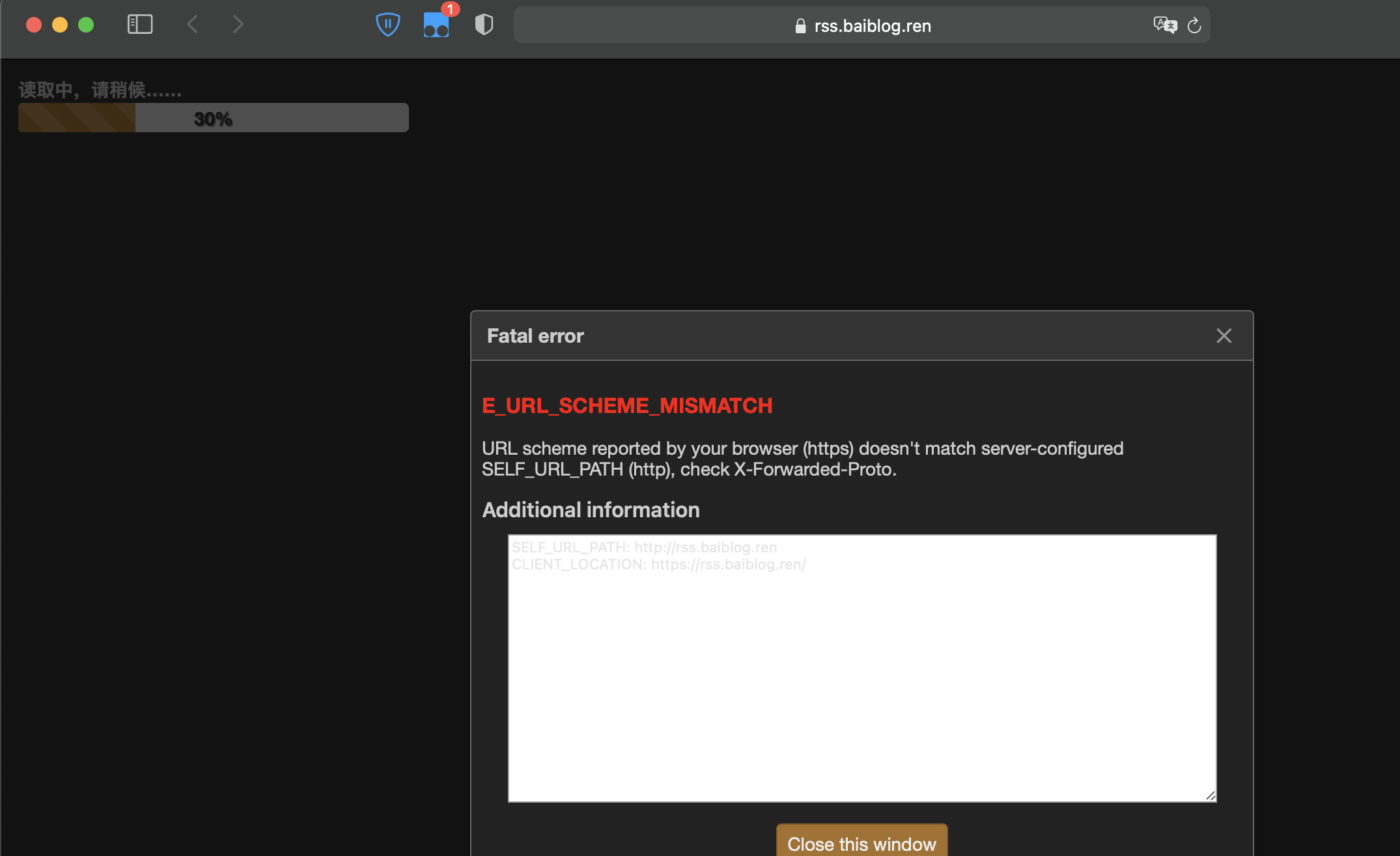Reload the page

click(1194, 25)
